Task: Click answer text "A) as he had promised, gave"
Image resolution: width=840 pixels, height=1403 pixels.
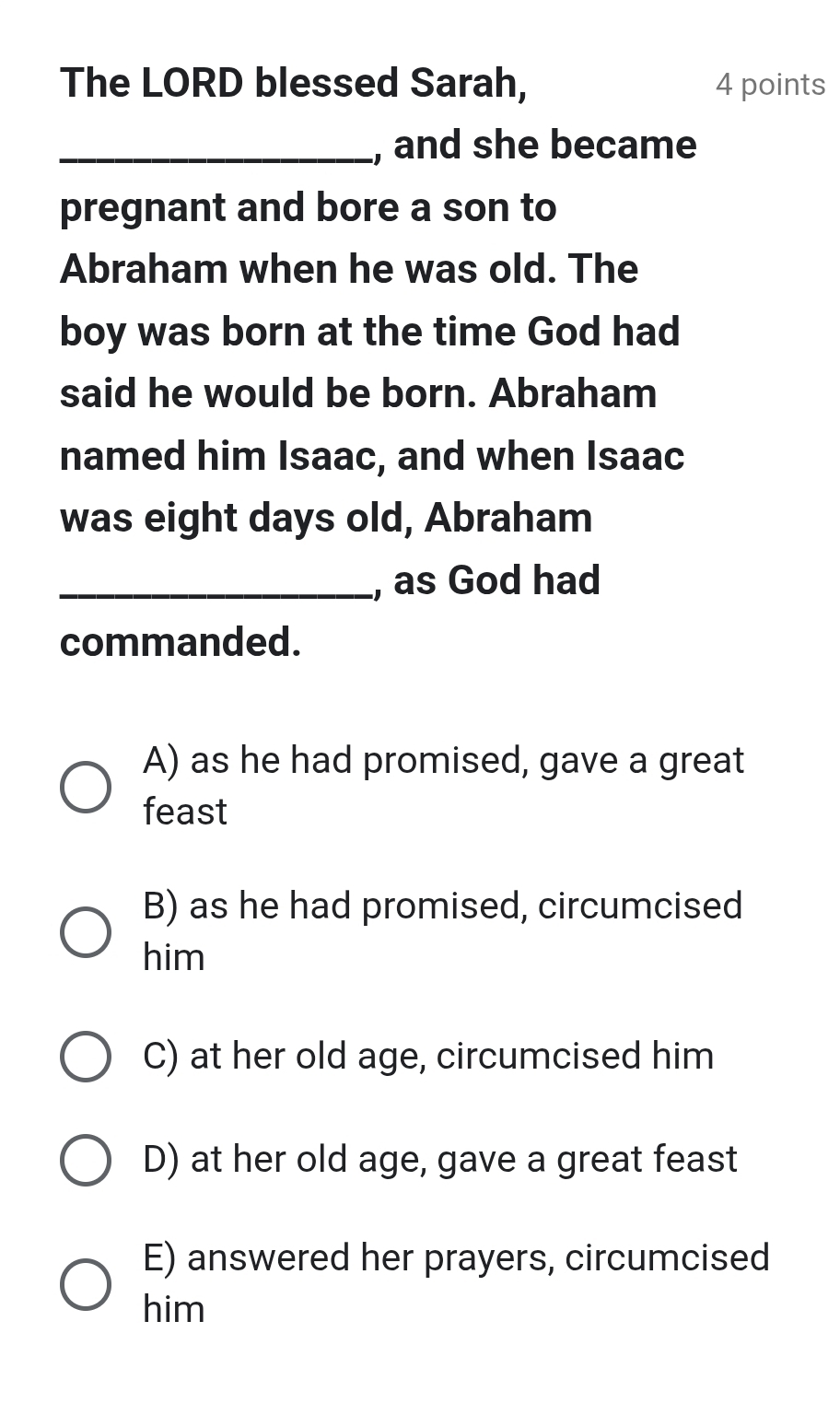Action: click(443, 761)
